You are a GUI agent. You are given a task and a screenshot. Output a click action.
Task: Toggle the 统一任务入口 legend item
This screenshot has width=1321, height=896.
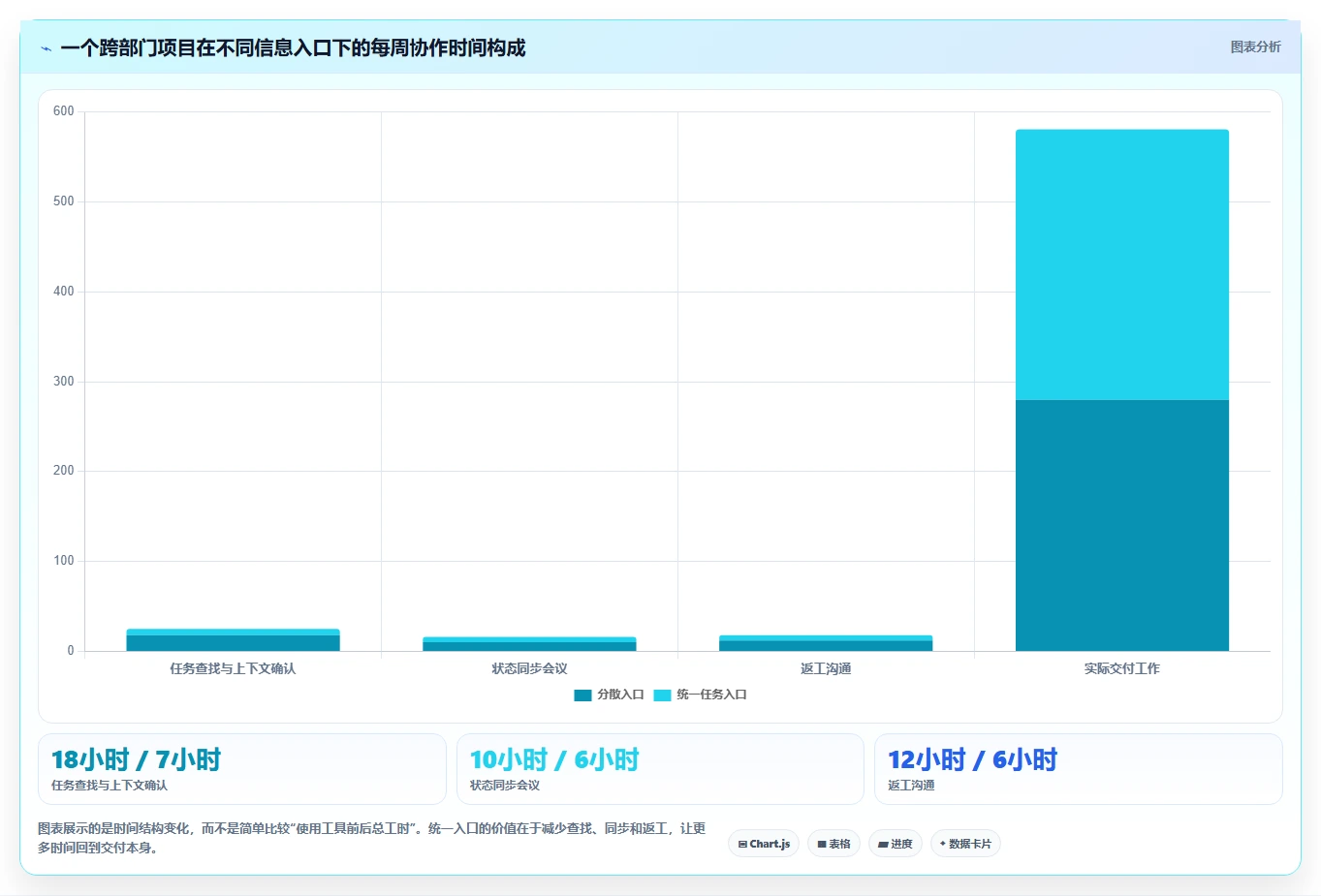coord(700,695)
